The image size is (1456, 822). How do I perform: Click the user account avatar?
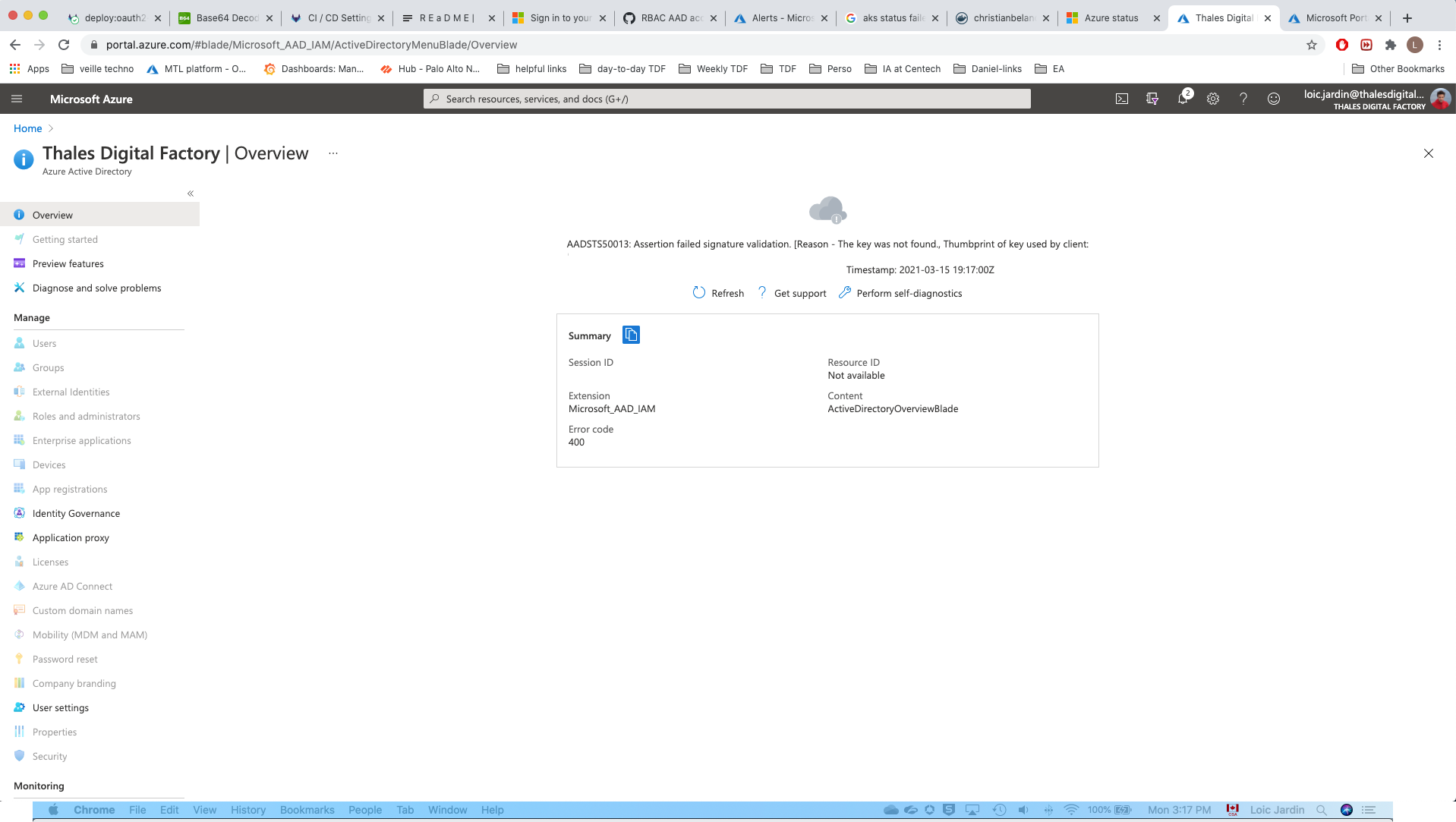click(1440, 99)
